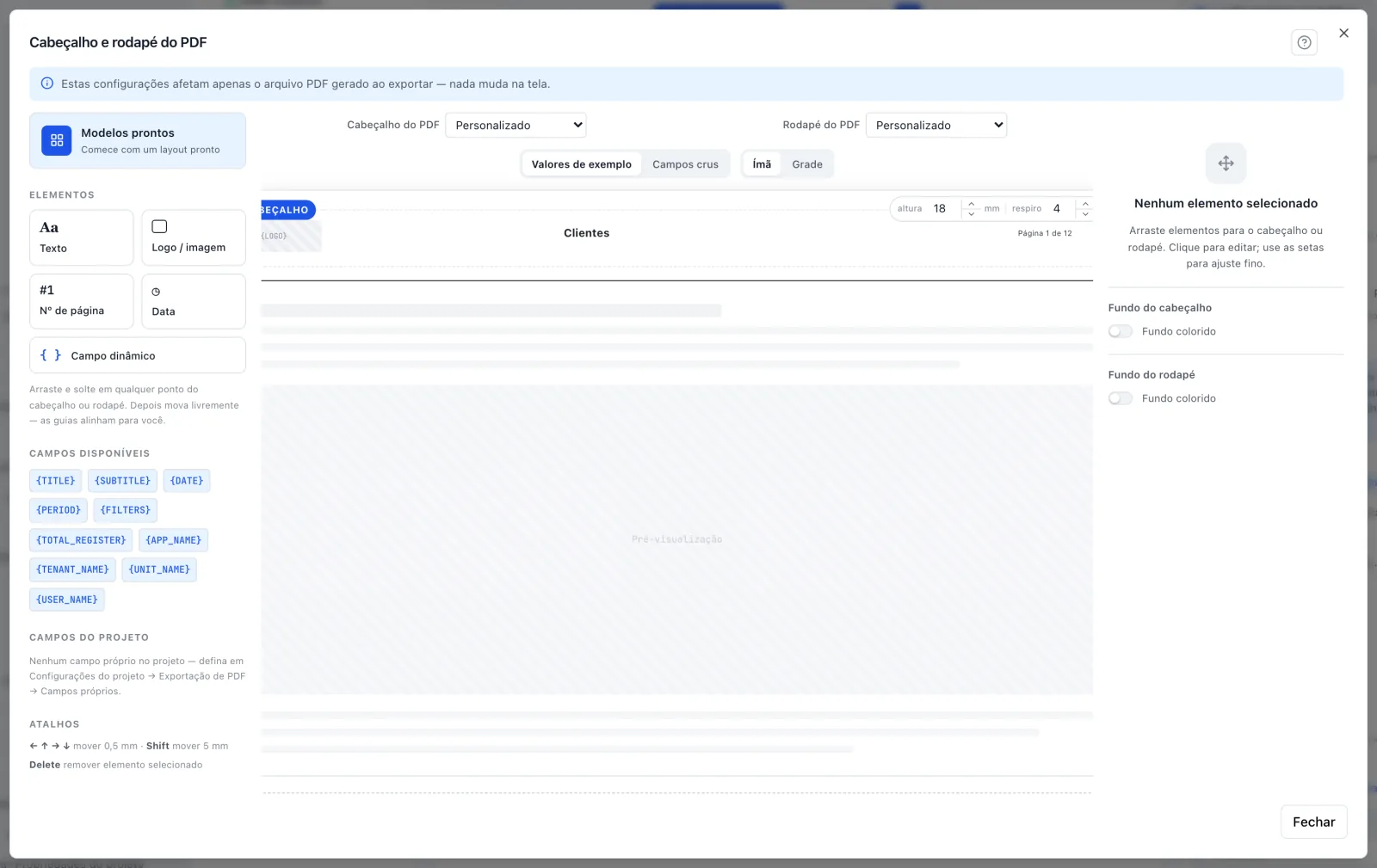Open the Cabeçalho do PDF dropdown
This screenshot has height=868, width=1377.
tap(516, 125)
